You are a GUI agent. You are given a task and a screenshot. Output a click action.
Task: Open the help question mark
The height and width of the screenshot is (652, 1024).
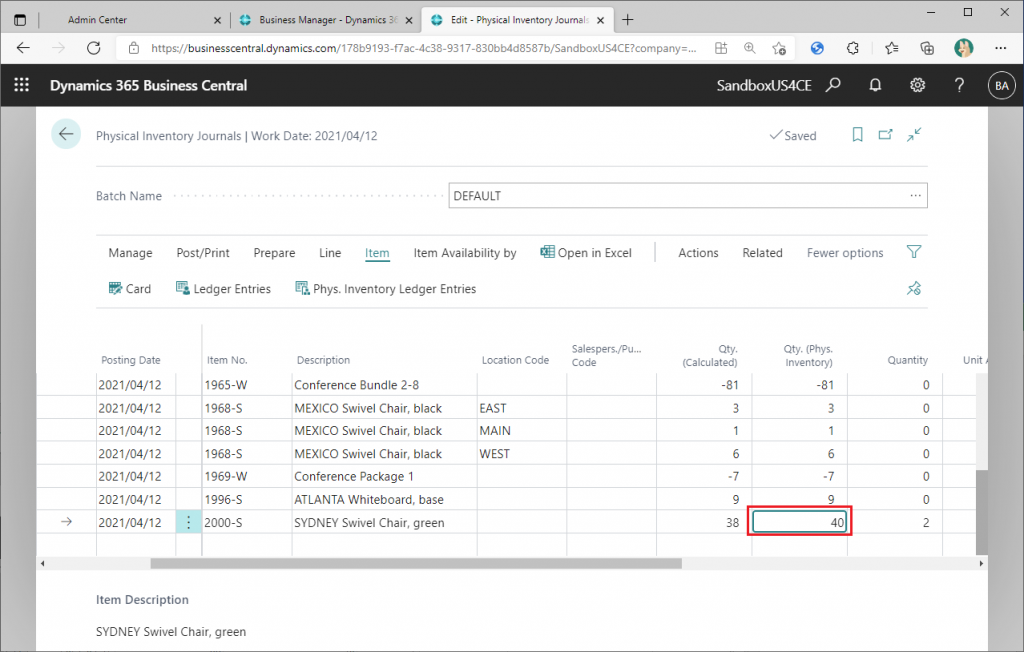[x=959, y=85]
